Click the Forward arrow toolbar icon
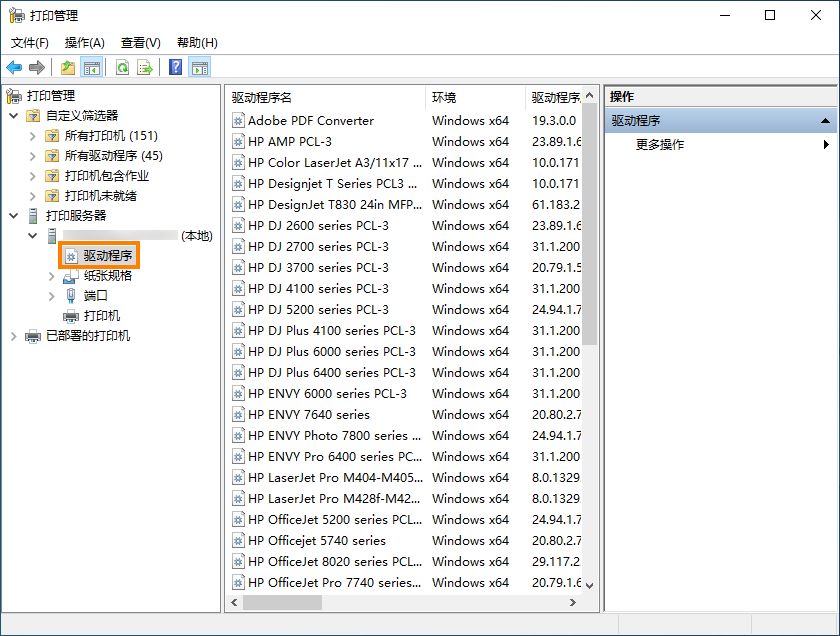 pos(36,68)
